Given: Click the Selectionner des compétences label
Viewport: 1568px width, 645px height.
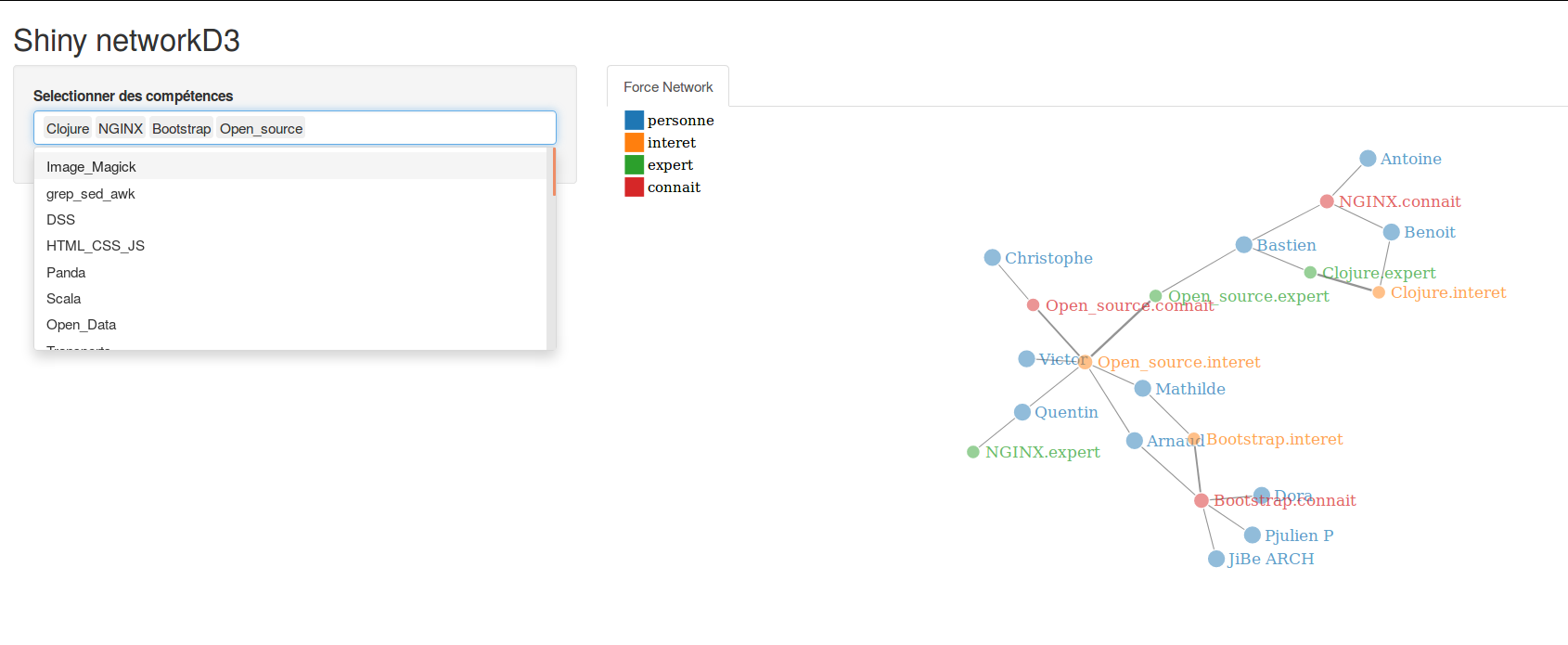Looking at the screenshot, I should pyautogui.click(x=134, y=96).
